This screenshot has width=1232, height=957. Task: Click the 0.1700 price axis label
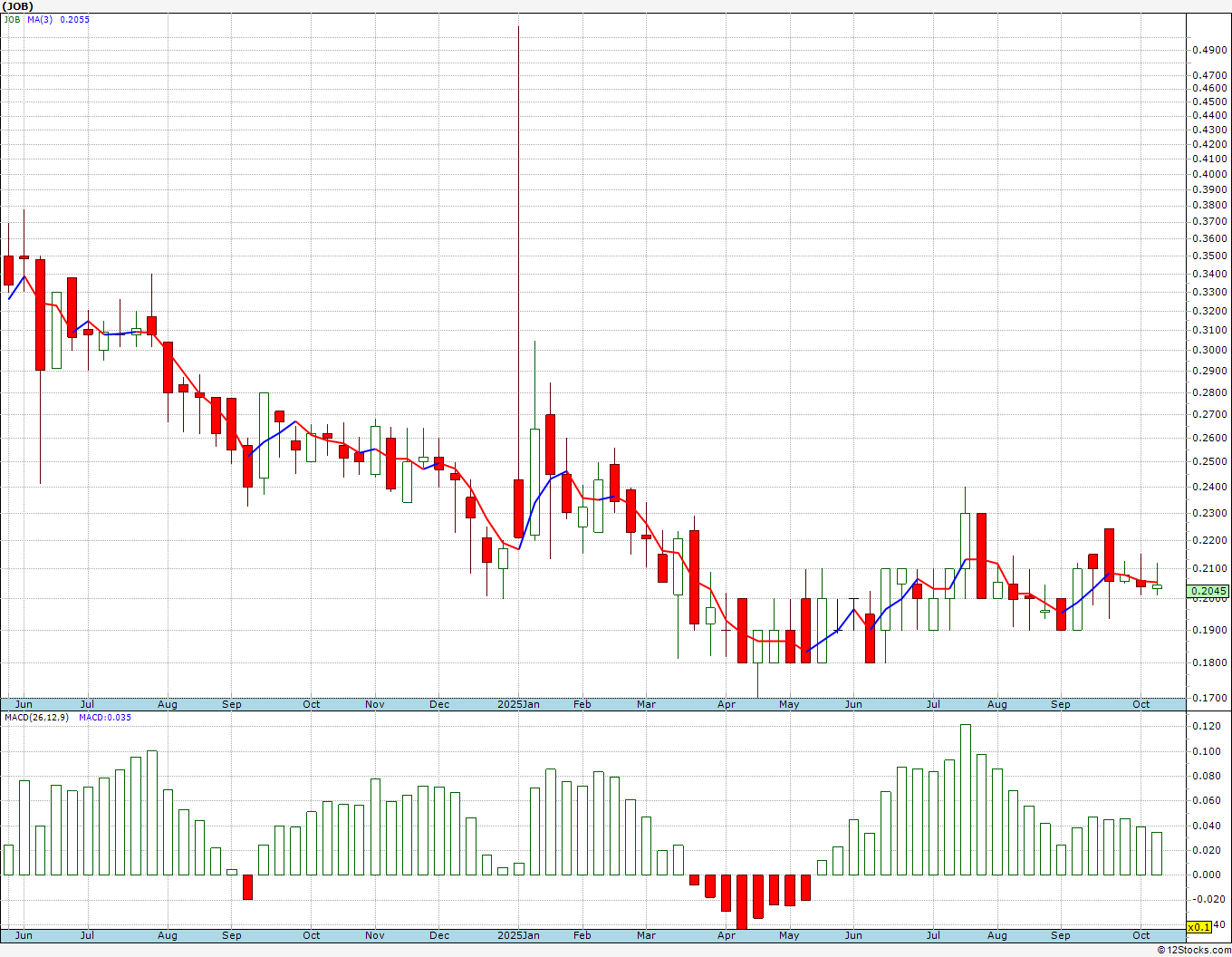point(1209,699)
